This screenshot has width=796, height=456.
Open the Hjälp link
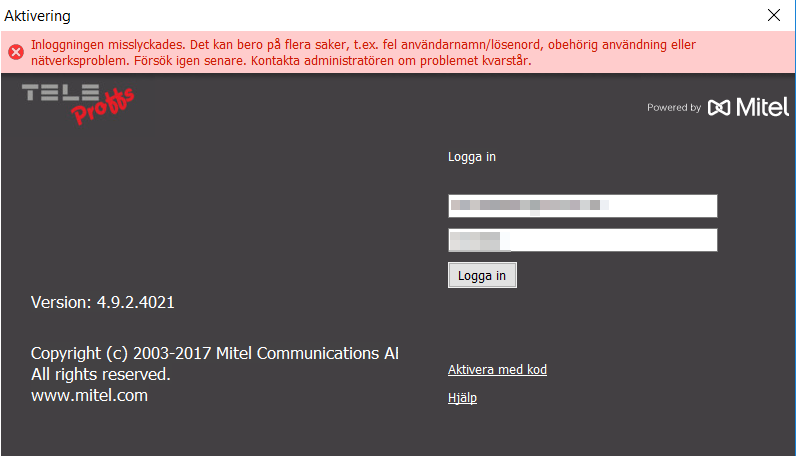[462, 398]
